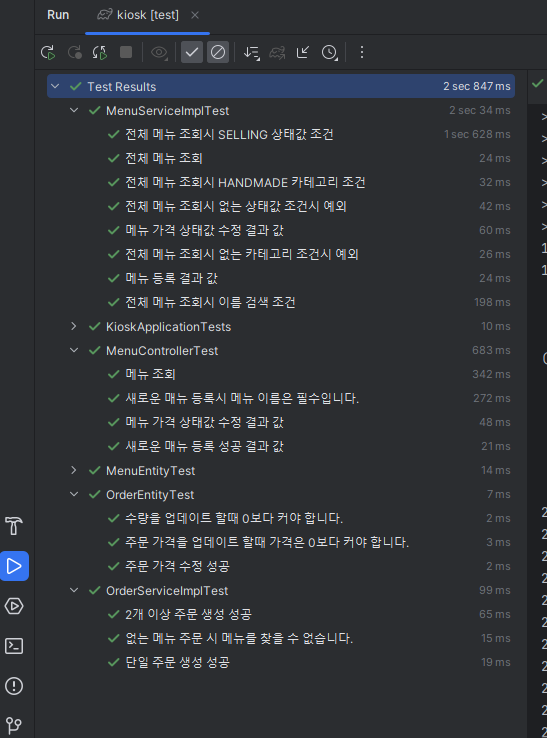This screenshot has width=547, height=738.
Task: Select MenuEntityTest class row
Action: coord(281,471)
